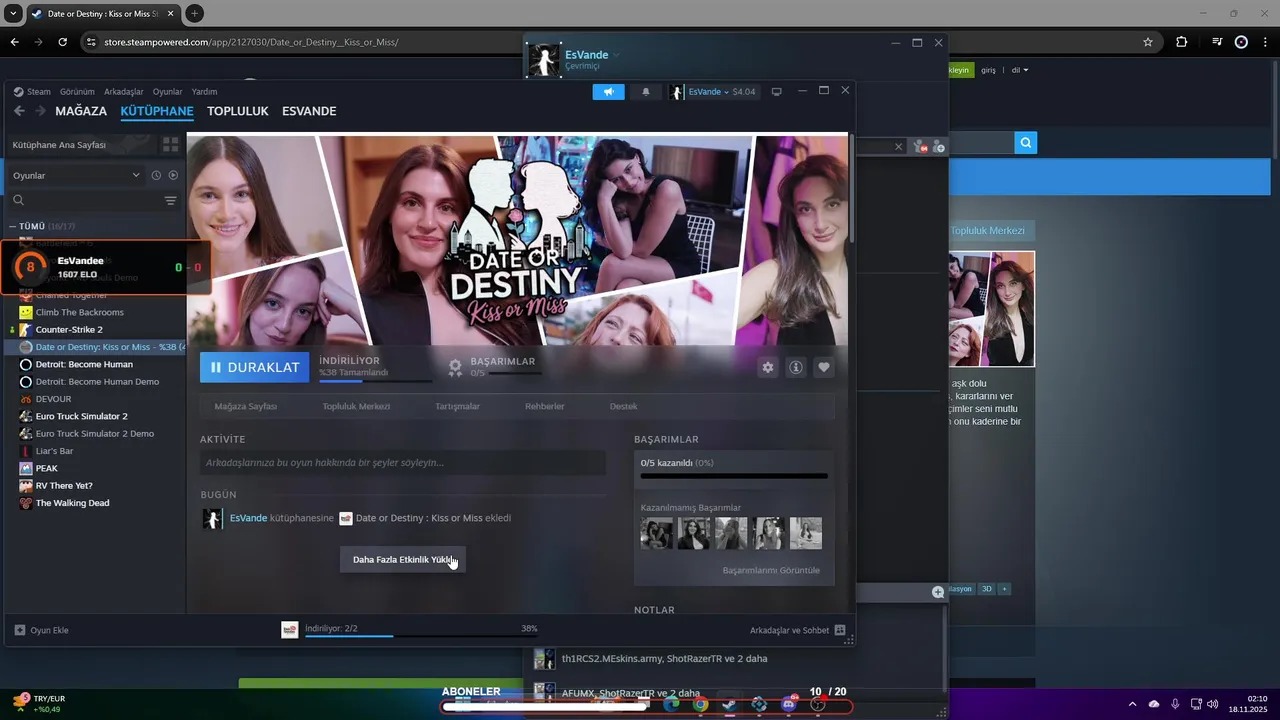Screen dimensions: 1280x720
Task: Switch to MAĞAZA tab
Action: pyautogui.click(x=81, y=111)
